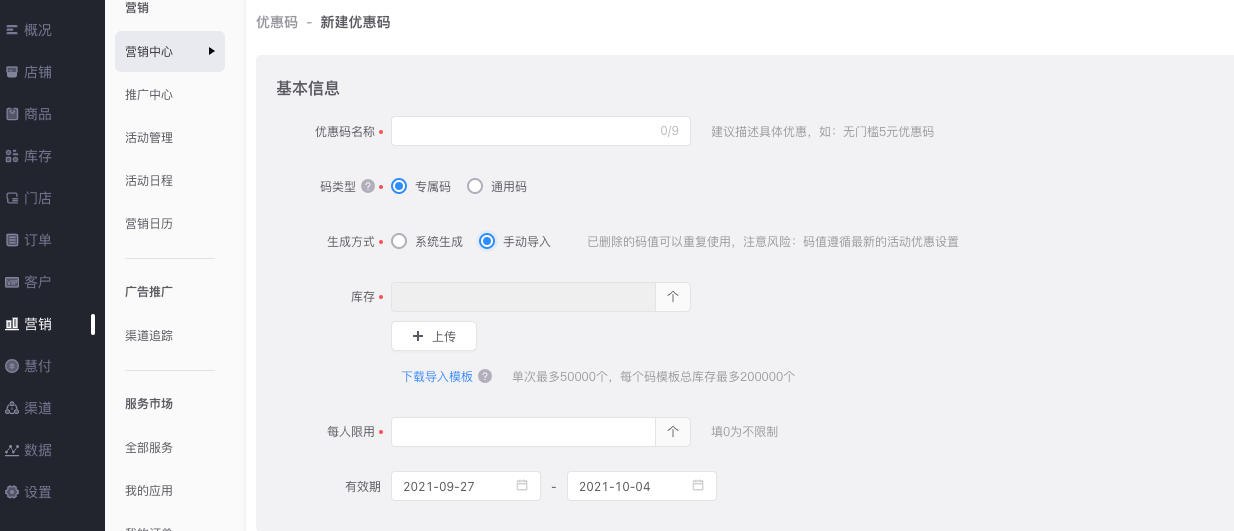This screenshot has height=531, width=1234.
Task: Open 渠道追踪 under 广告推广
Action: 149,336
